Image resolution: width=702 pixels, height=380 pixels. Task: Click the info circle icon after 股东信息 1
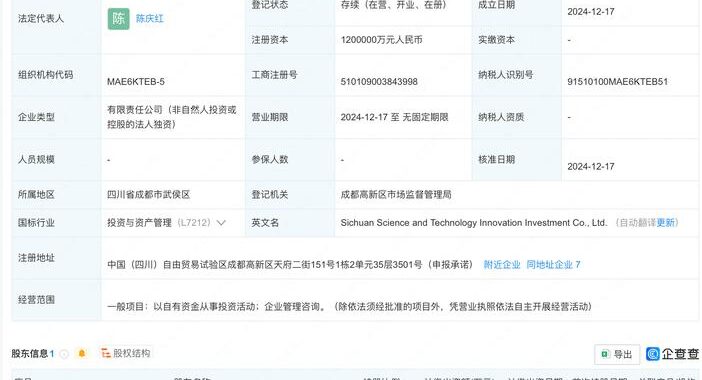click(64, 354)
